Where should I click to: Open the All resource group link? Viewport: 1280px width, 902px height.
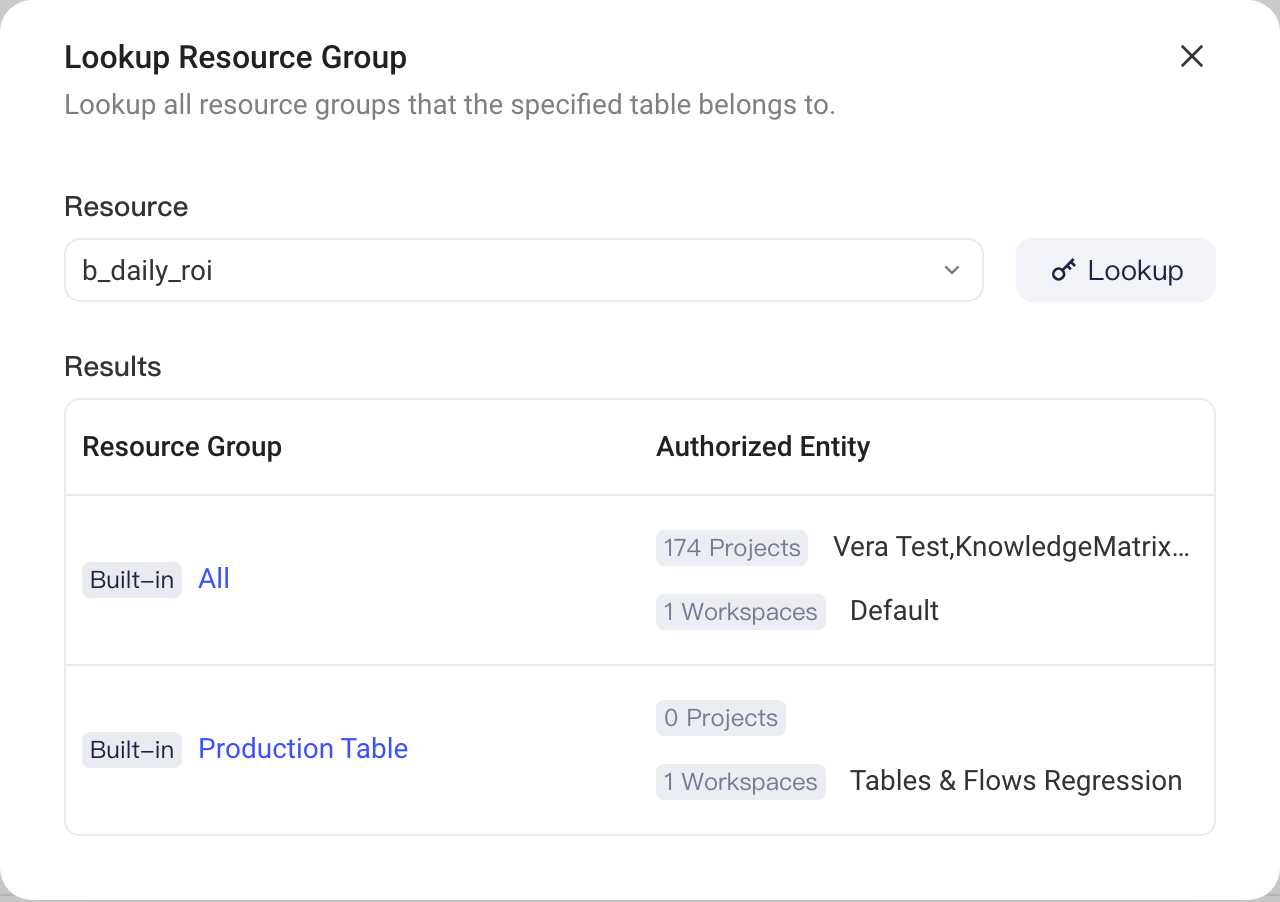[x=214, y=579]
